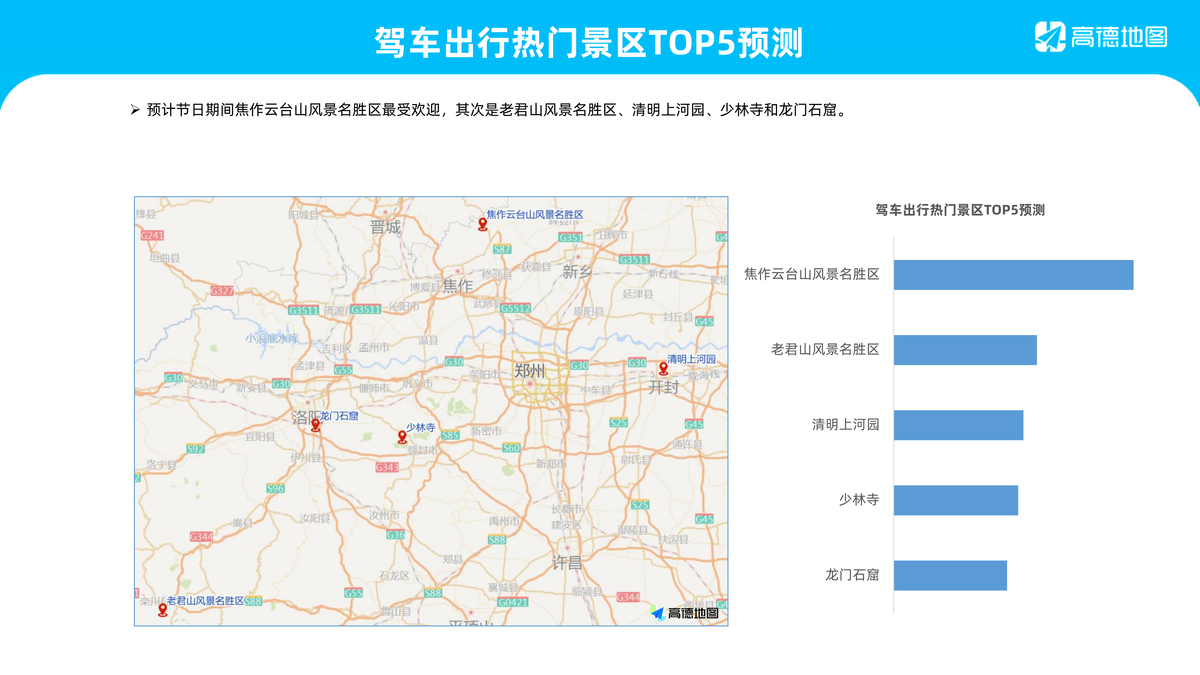
Task: Click the 孟州市 label on the map
Action: (x=374, y=347)
